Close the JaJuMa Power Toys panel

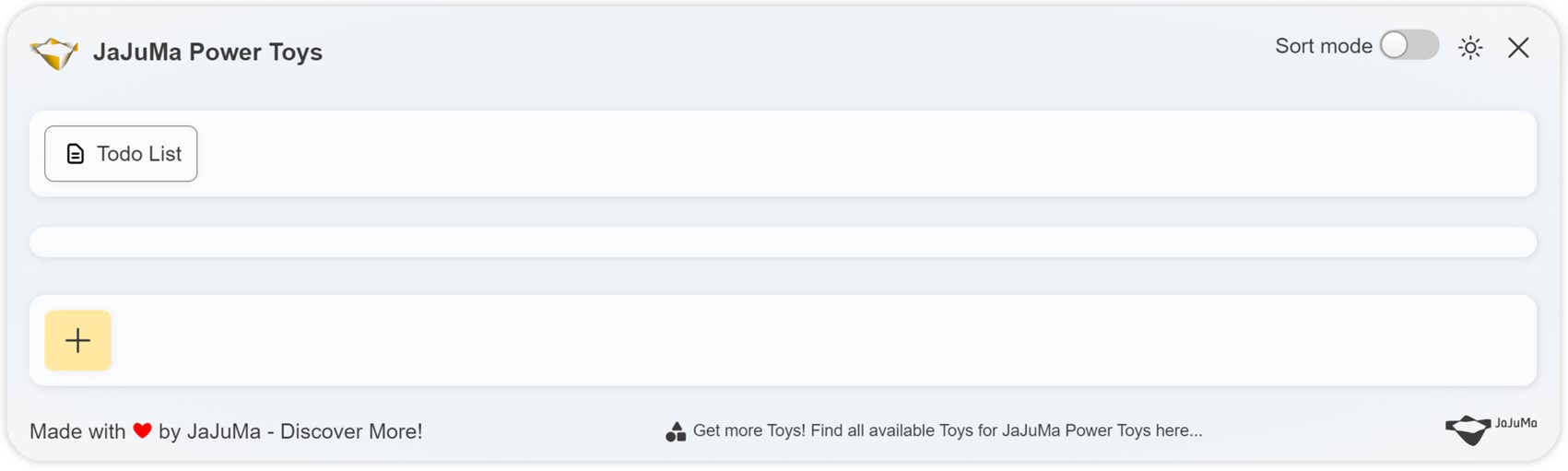(1518, 47)
